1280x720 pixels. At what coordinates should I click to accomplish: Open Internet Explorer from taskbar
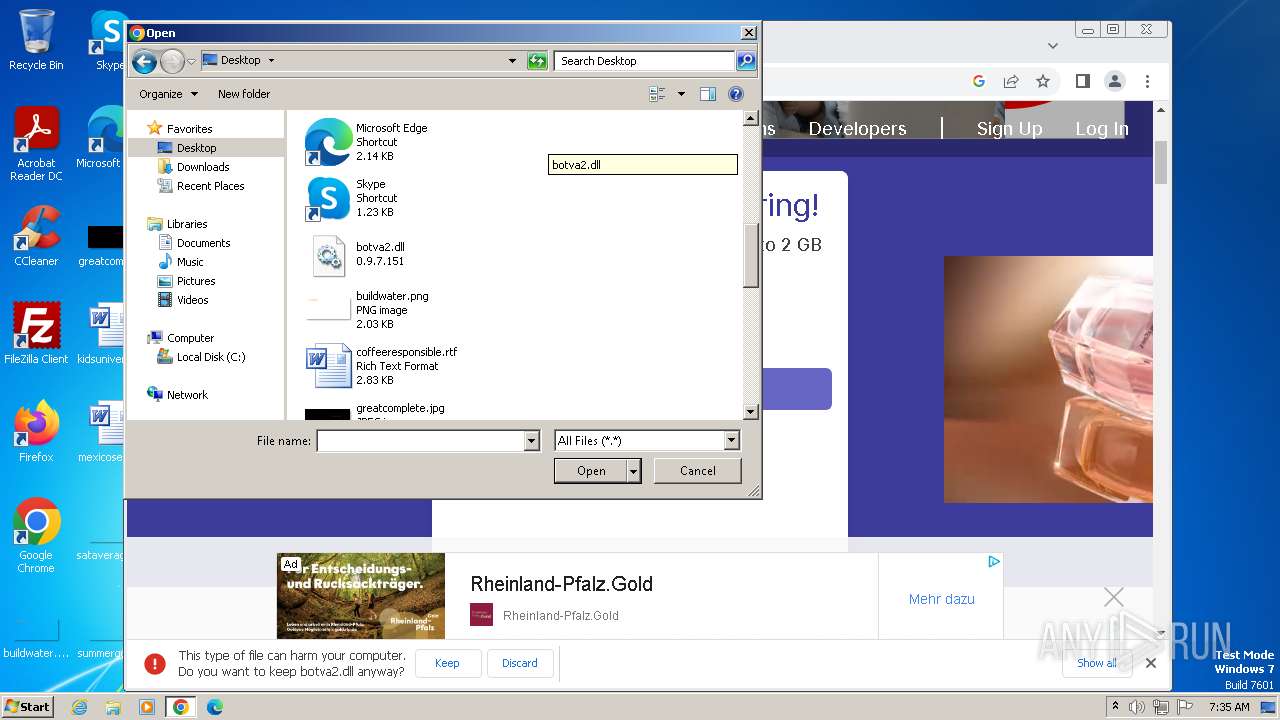pyautogui.click(x=80, y=707)
